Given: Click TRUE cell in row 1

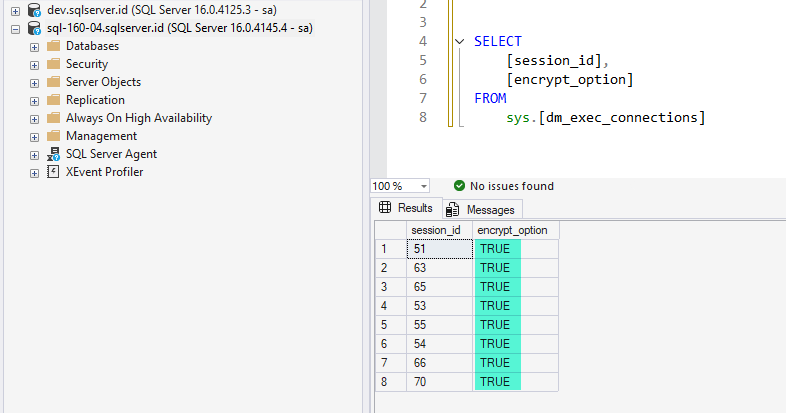Looking at the screenshot, I should pyautogui.click(x=516, y=249).
